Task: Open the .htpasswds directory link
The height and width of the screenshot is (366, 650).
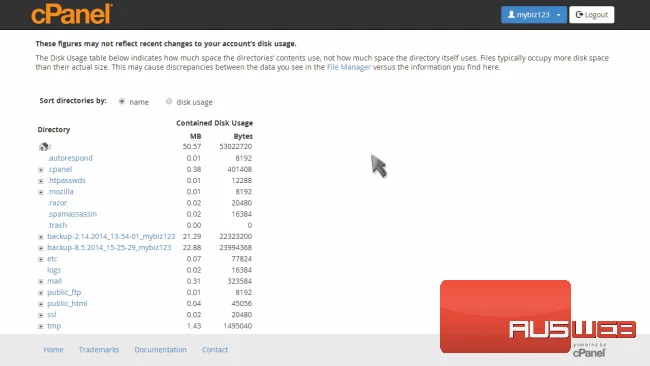Action: coord(66,180)
